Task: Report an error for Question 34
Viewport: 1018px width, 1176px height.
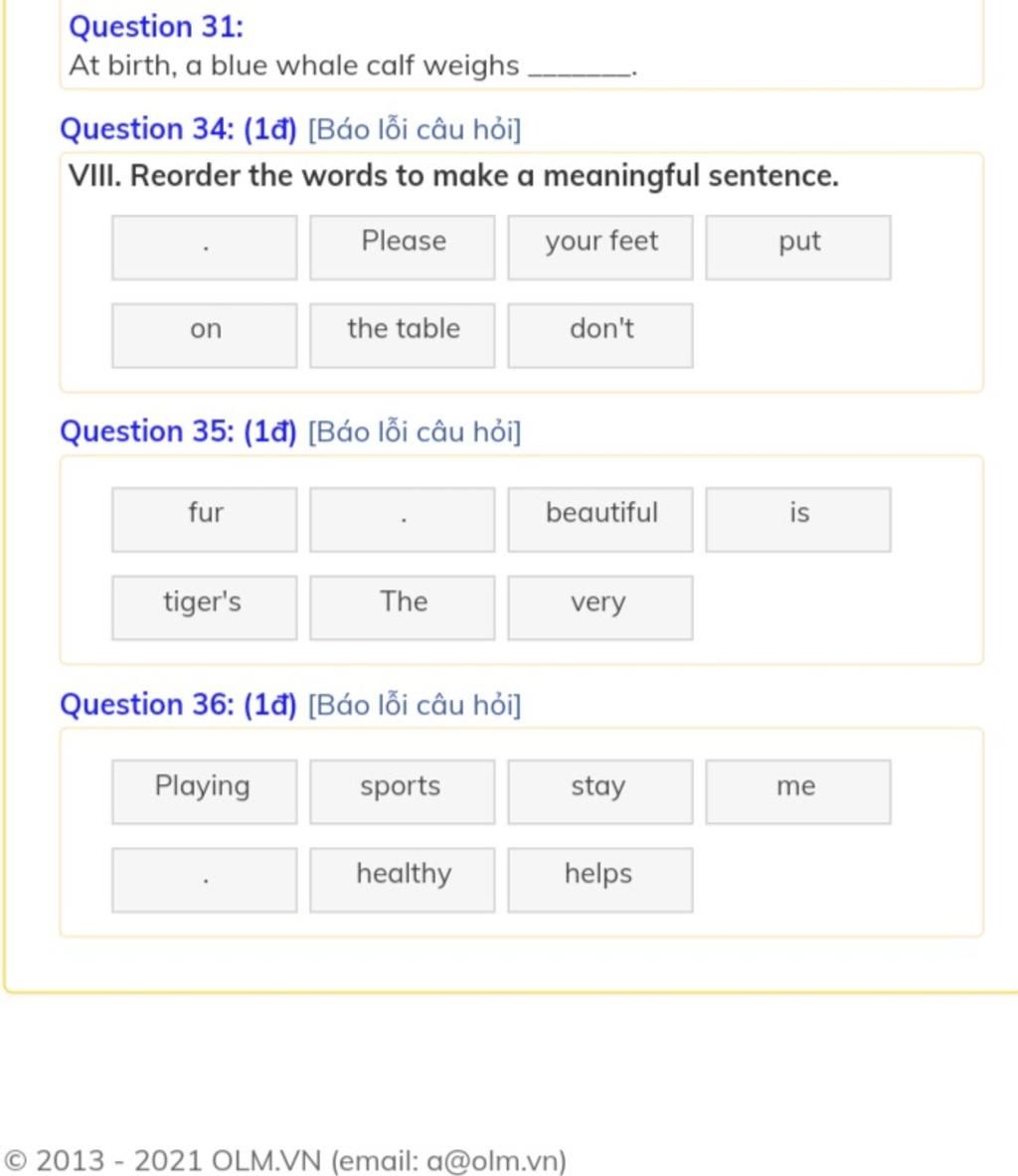Action: 415,129
